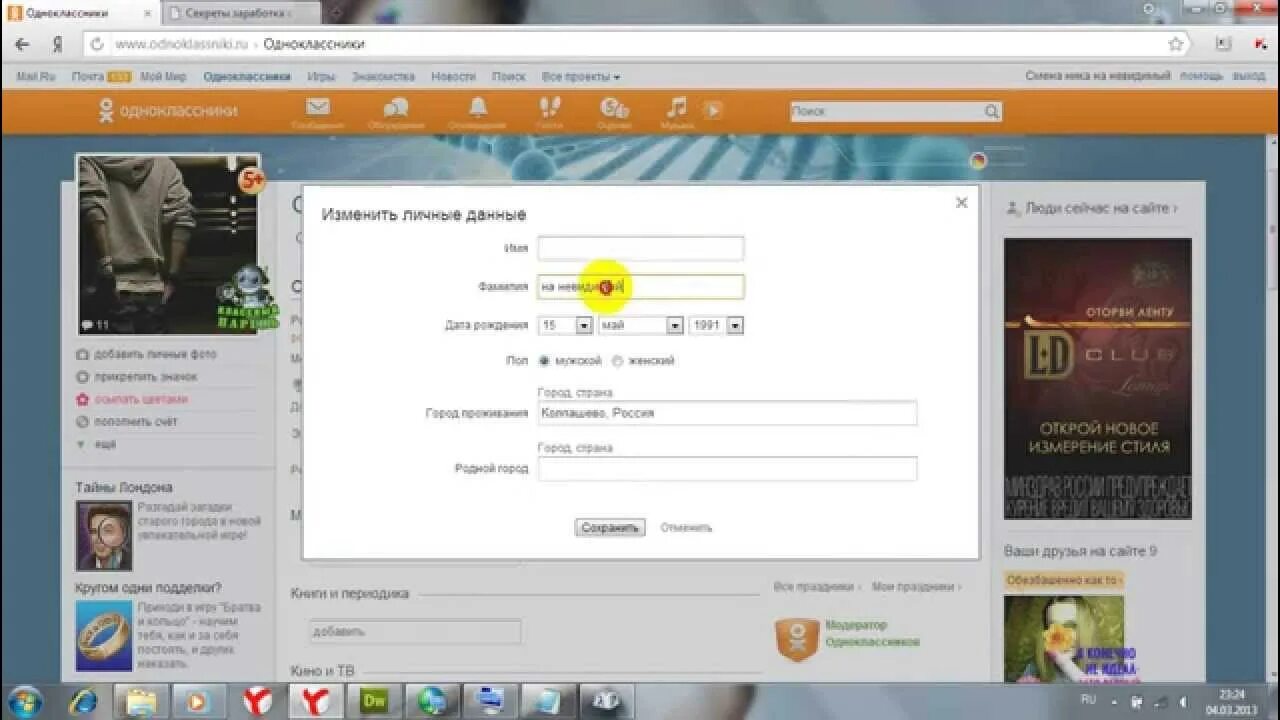
Task: Open 'Знакомства' in the portal menu
Action: [x=383, y=77]
